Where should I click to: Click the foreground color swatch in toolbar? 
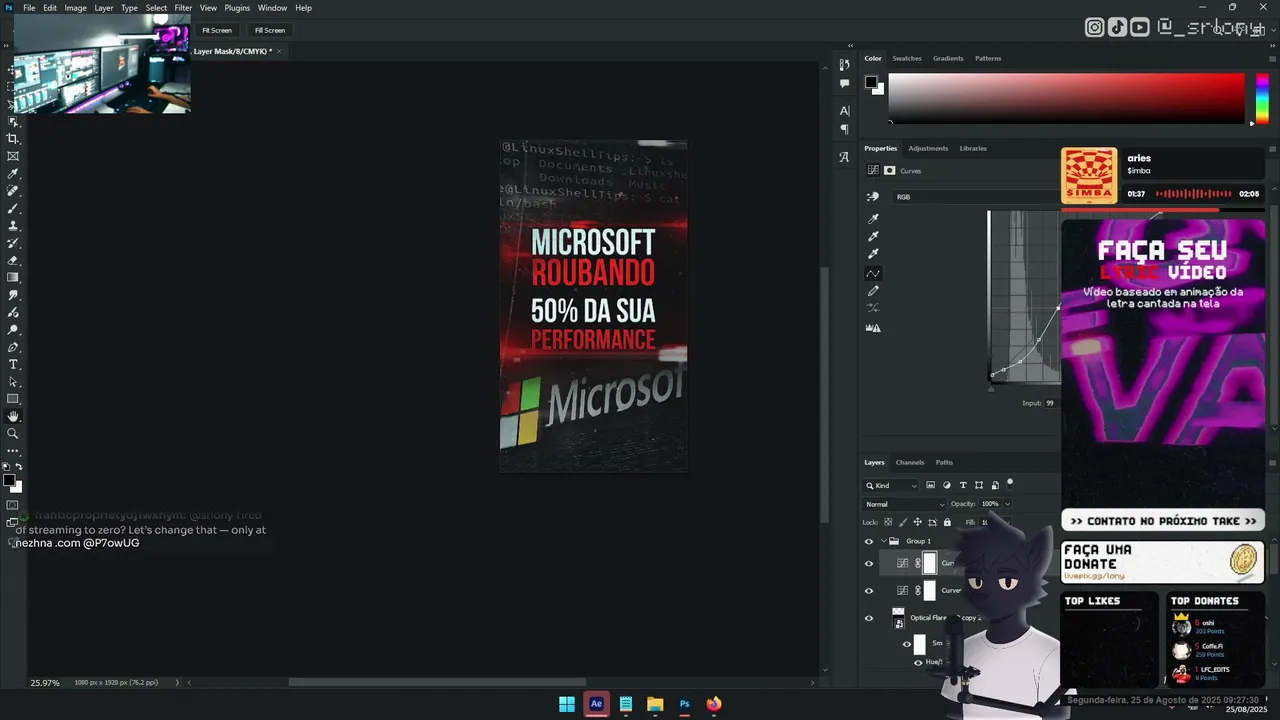coord(9,480)
